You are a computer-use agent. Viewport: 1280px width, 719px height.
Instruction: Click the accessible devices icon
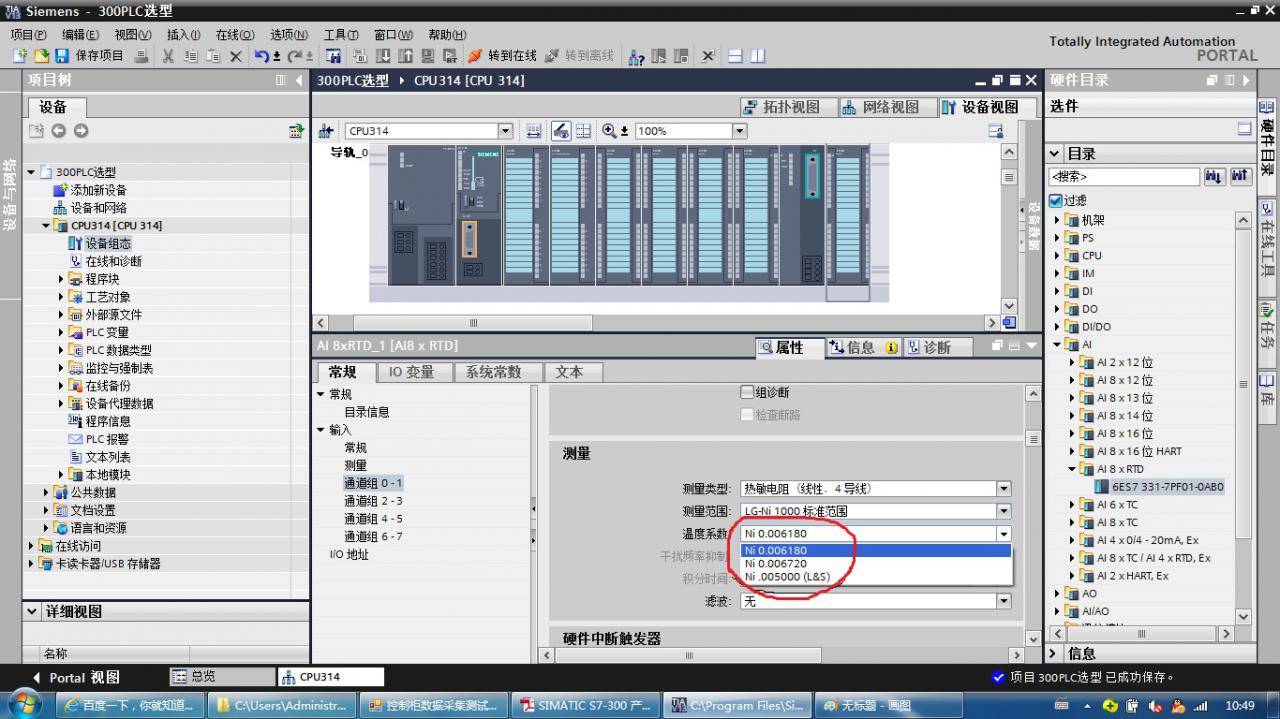click(x=637, y=56)
